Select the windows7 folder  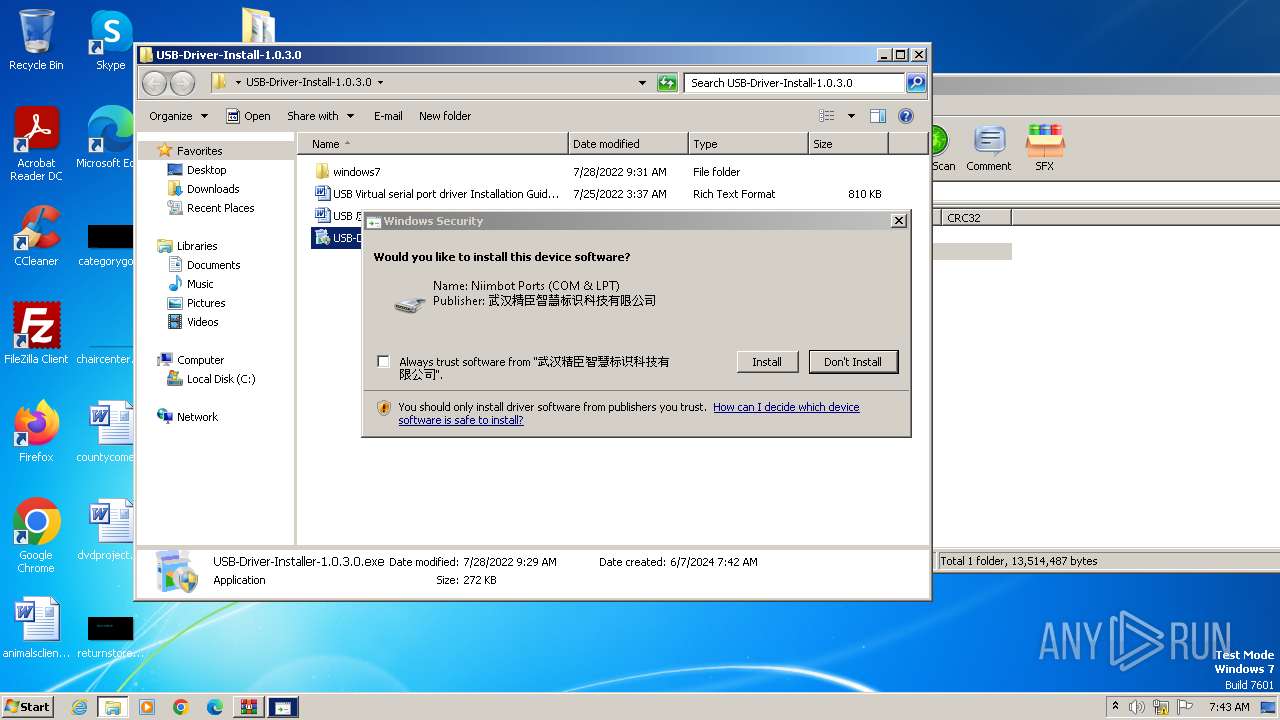356,172
